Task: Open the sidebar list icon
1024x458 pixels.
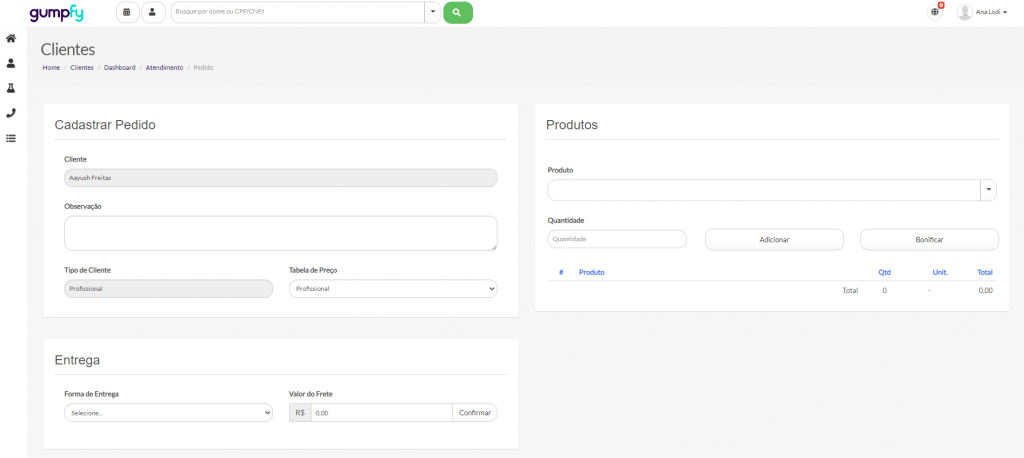Action: (x=11, y=138)
